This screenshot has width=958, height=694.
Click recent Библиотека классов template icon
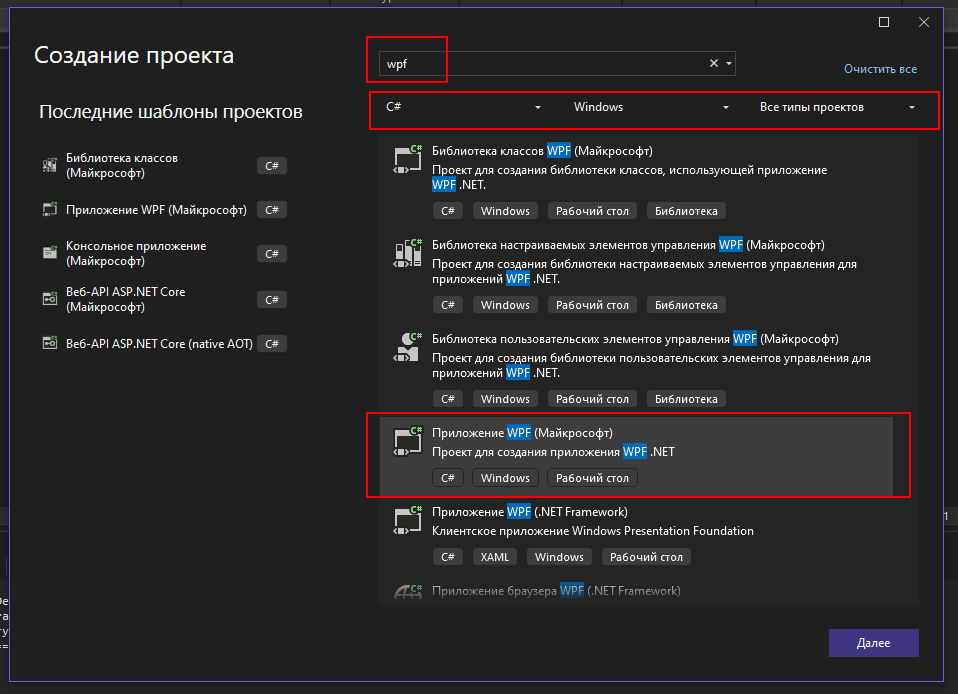point(50,166)
